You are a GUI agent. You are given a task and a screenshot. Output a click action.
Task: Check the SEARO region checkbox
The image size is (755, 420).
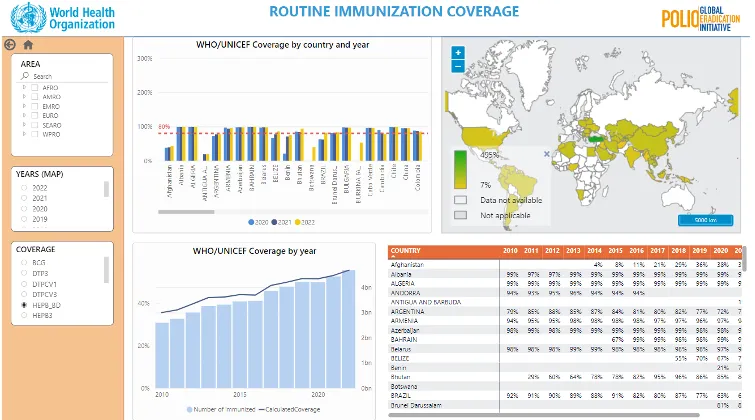35,125
